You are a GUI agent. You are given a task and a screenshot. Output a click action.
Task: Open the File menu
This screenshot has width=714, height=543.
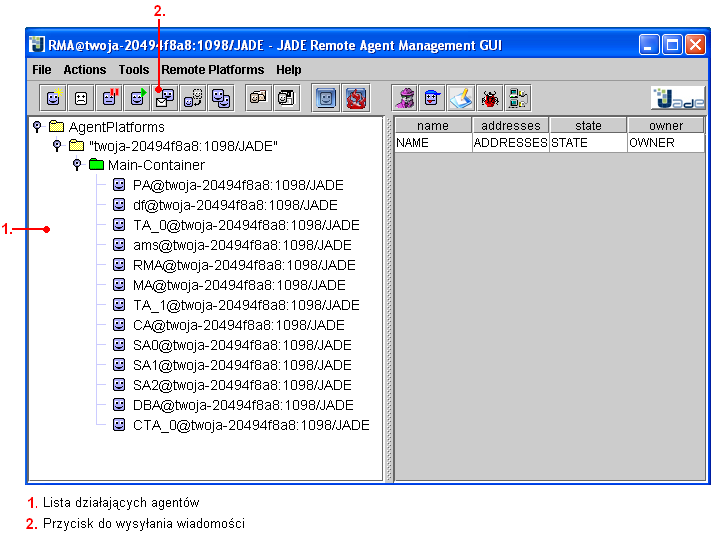[41, 70]
